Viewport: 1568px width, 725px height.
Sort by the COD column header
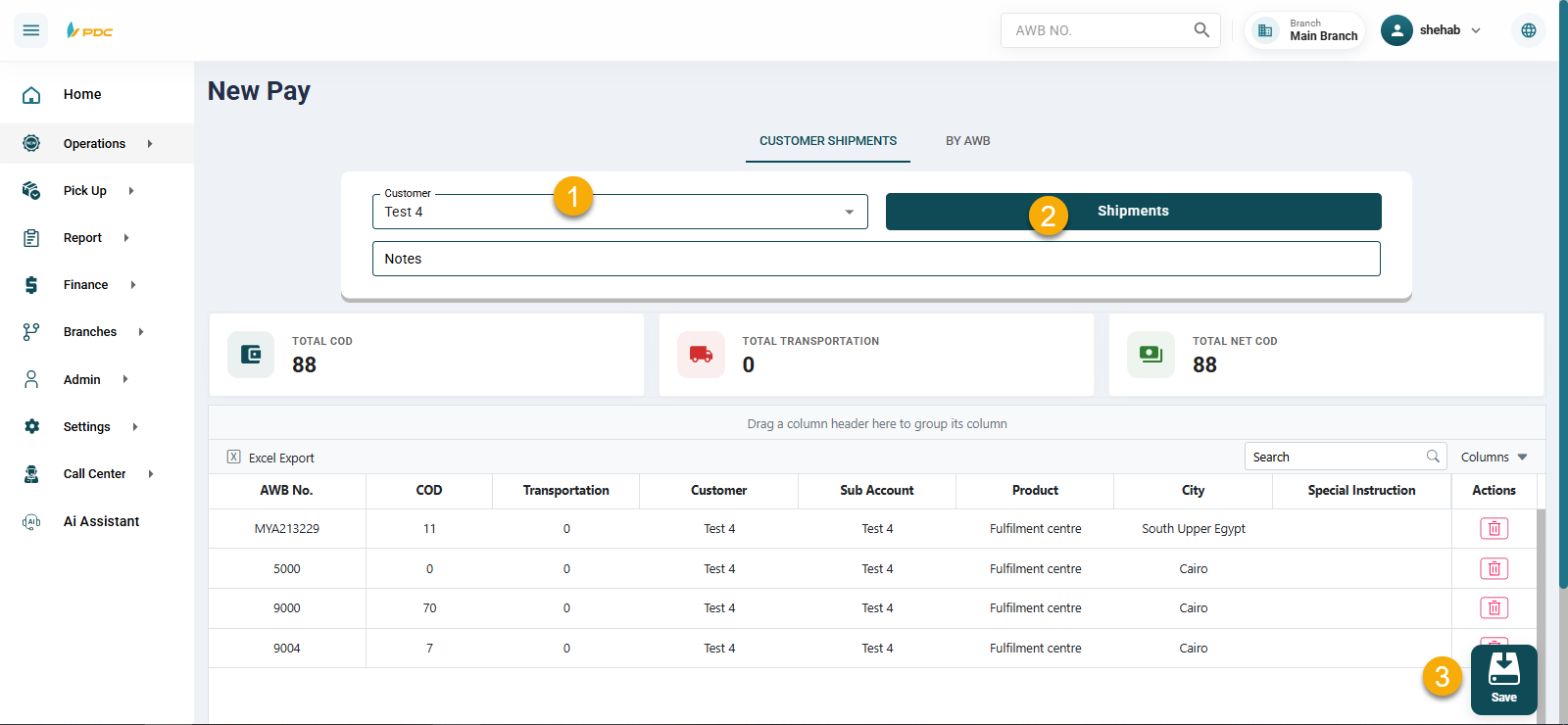tap(428, 491)
